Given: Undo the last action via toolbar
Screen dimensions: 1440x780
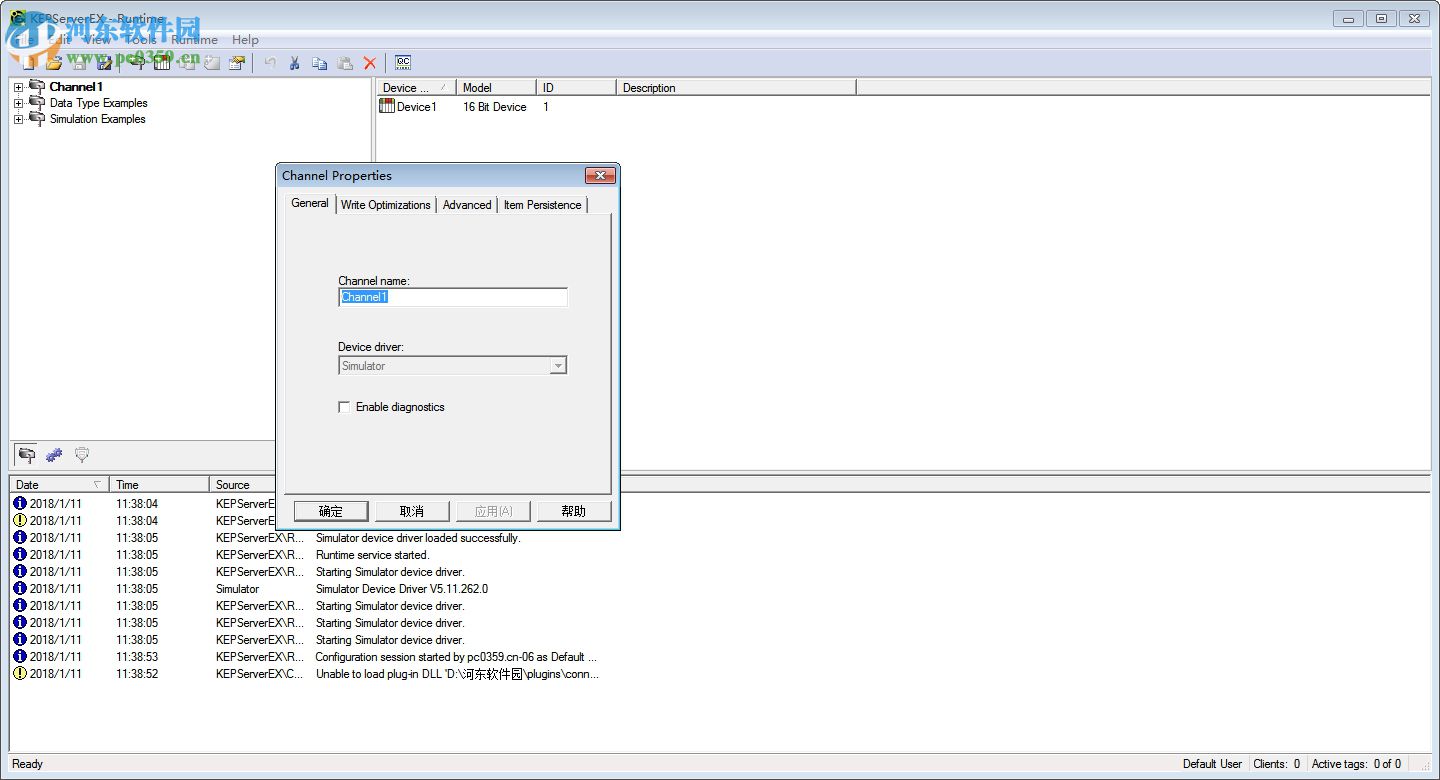Looking at the screenshot, I should pyautogui.click(x=270, y=63).
